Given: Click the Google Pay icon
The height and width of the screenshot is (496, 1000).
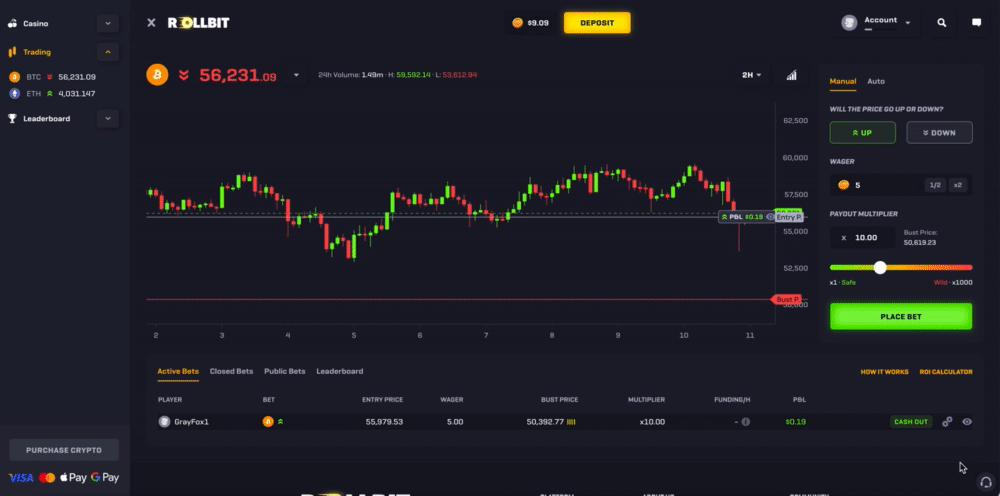Looking at the screenshot, I should point(105,478).
